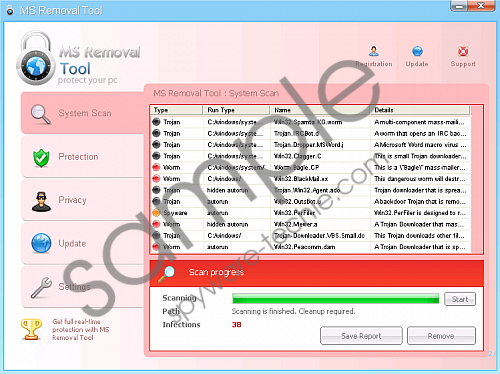Click the threat icon for Trojan.IRCBot.d
500x374 pixels.
[x=156, y=133]
